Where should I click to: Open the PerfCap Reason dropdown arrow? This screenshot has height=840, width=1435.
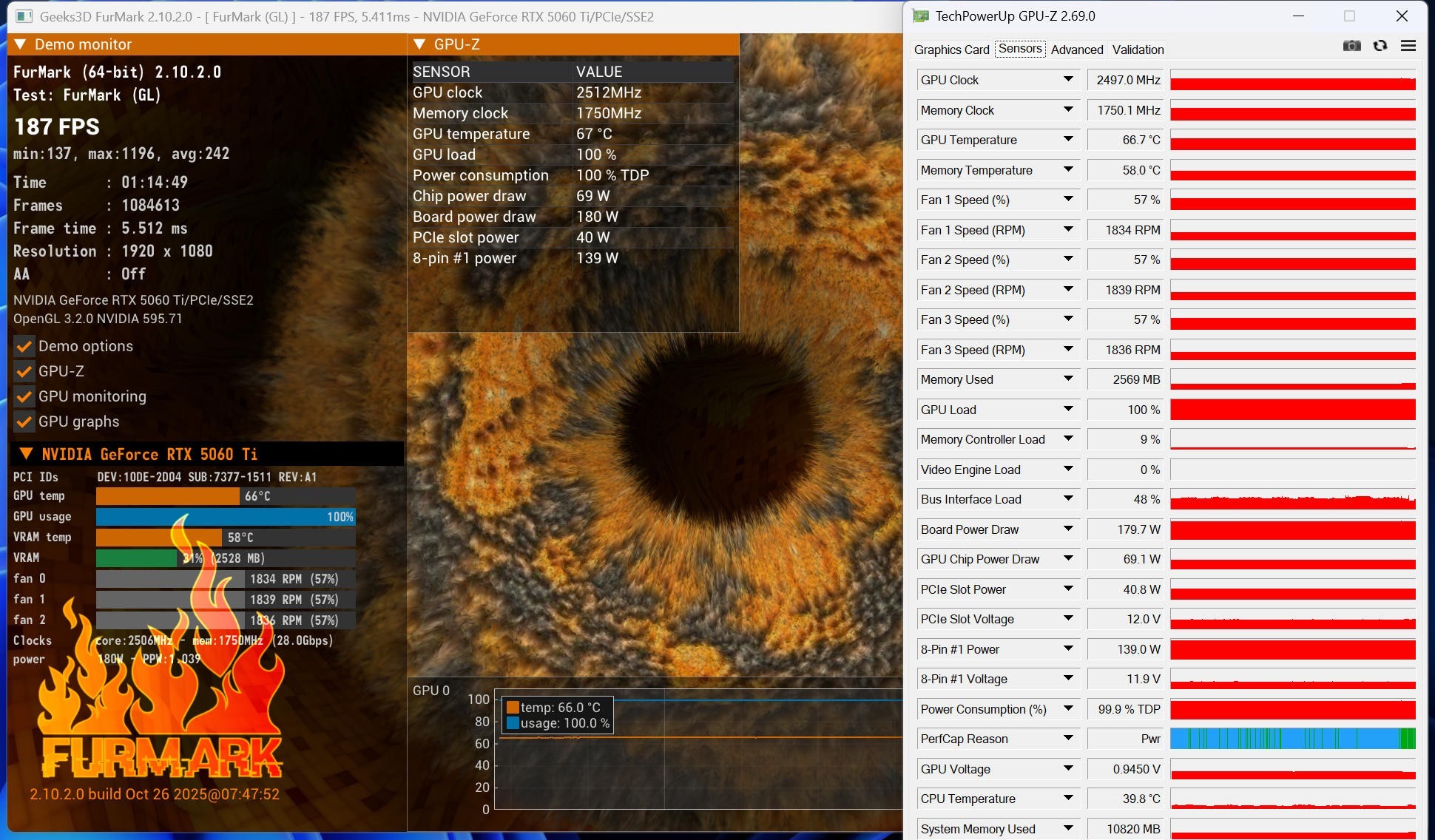(x=1068, y=738)
